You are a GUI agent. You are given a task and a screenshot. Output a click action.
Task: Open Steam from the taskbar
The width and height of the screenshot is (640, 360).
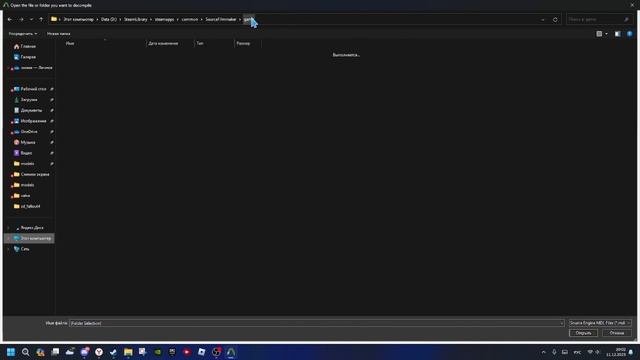click(113, 352)
